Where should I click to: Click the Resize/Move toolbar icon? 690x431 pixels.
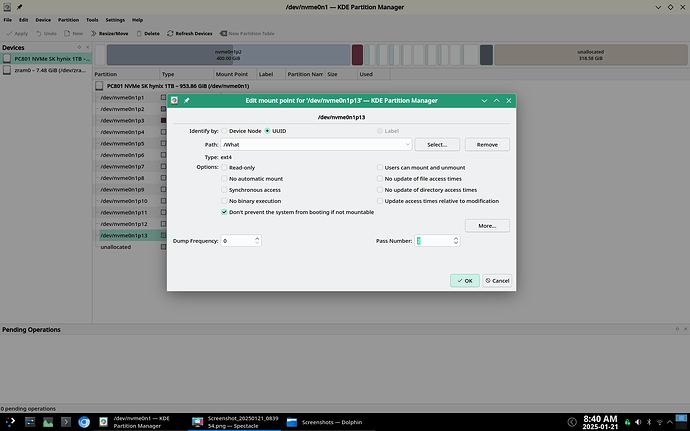pyautogui.click(x=93, y=33)
